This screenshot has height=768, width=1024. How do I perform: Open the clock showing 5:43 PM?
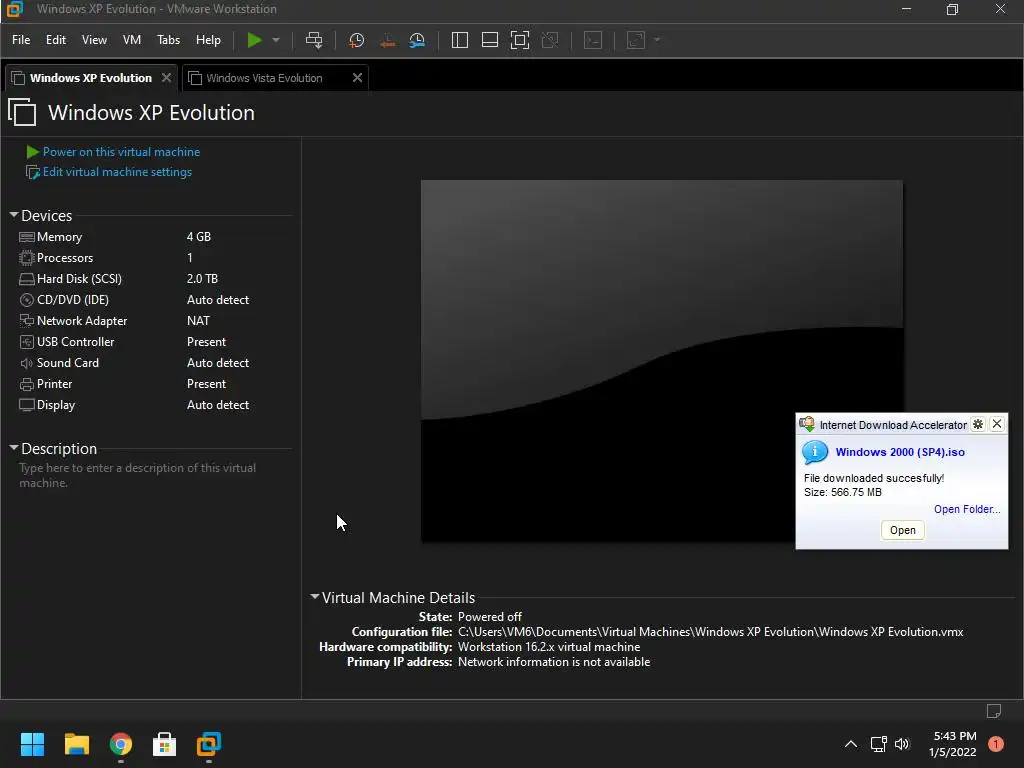coord(953,744)
